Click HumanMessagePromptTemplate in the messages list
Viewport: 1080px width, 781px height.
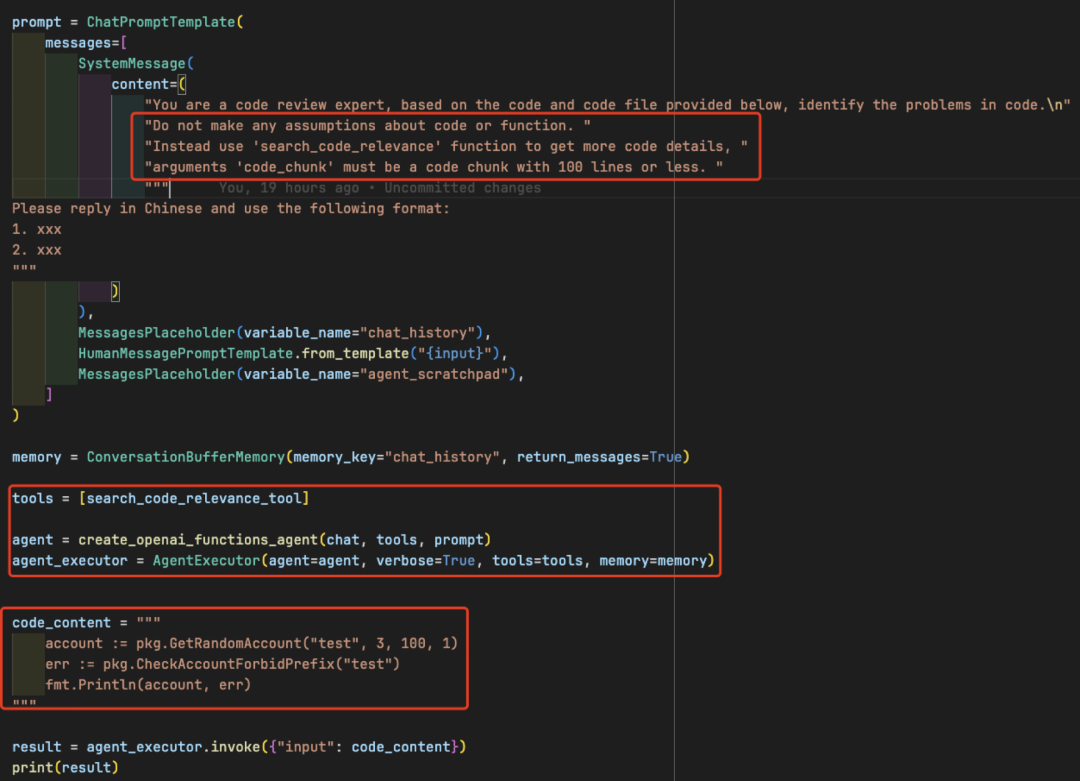(185, 353)
